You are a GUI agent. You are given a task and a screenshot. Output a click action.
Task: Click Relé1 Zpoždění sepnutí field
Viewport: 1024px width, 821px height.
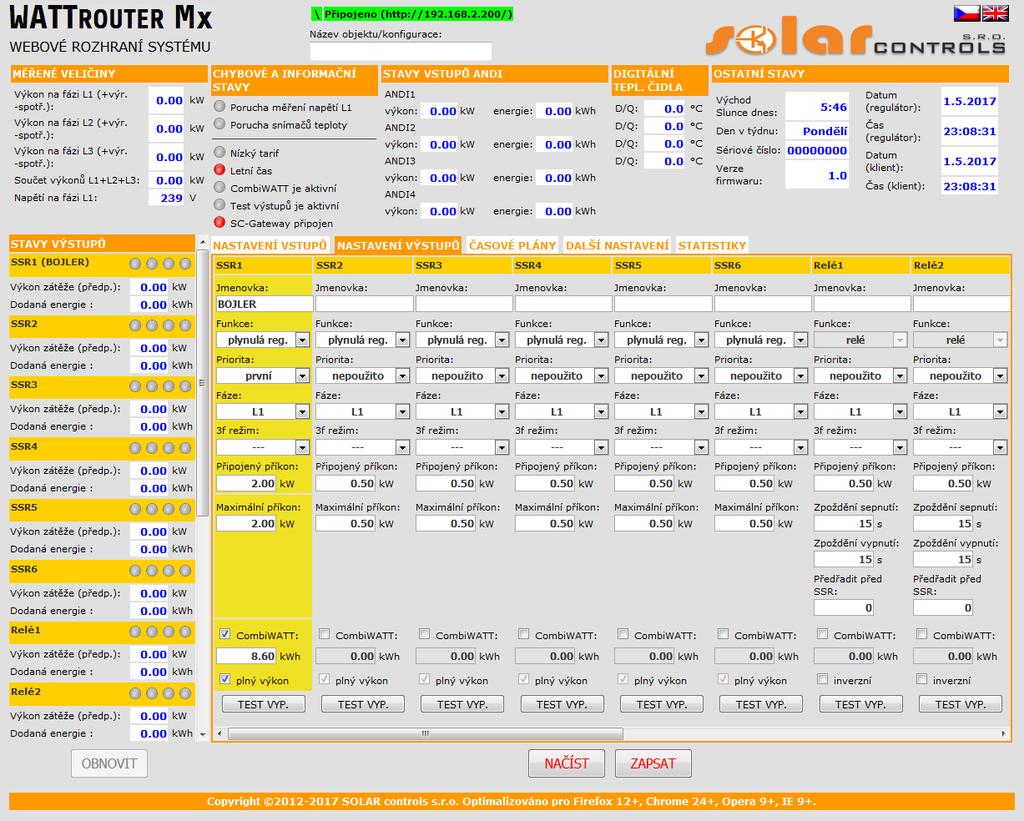tap(844, 523)
